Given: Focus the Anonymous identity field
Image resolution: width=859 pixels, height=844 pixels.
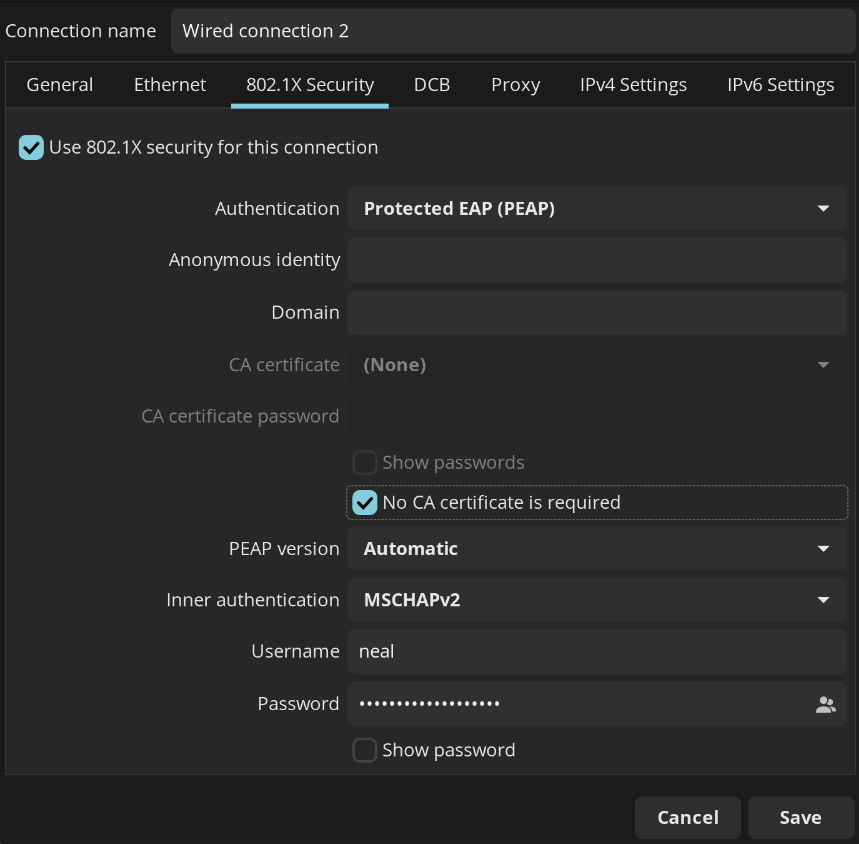Looking at the screenshot, I should 597,260.
